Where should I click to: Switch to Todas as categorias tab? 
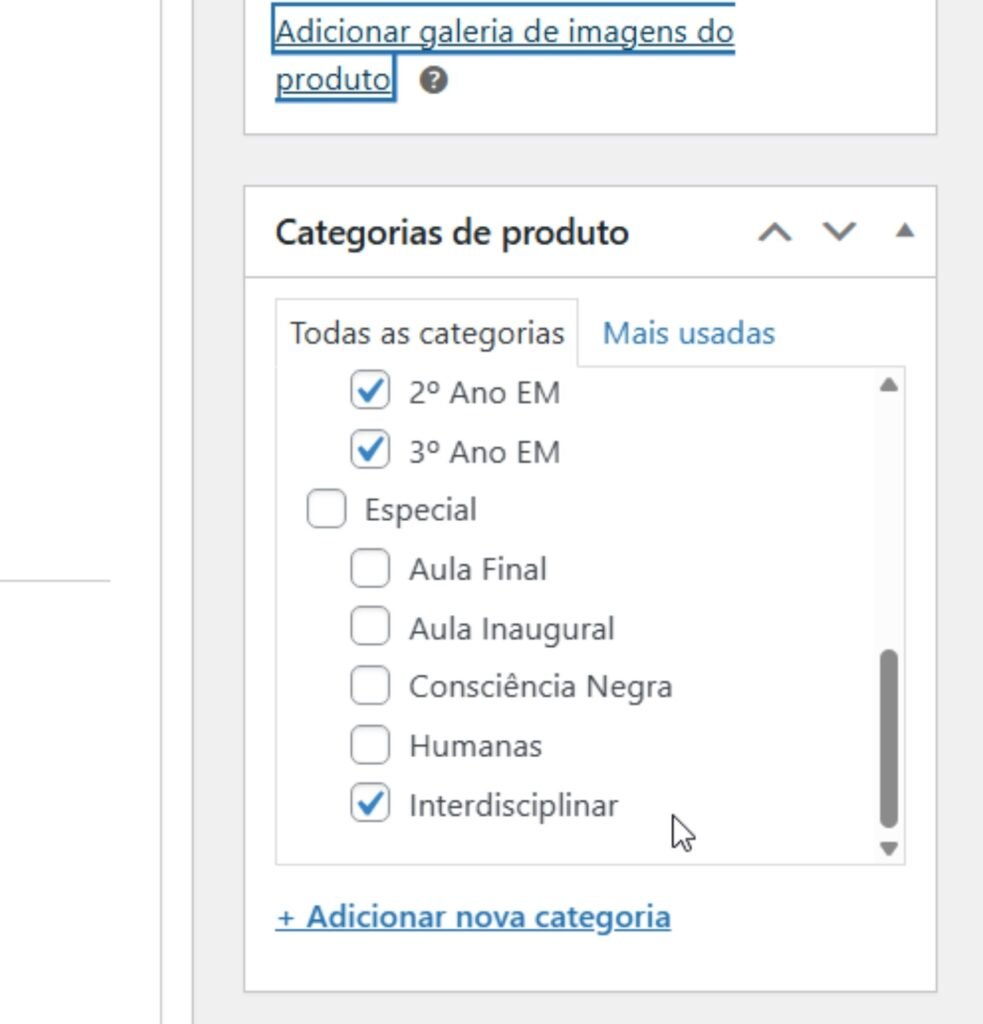tap(427, 333)
